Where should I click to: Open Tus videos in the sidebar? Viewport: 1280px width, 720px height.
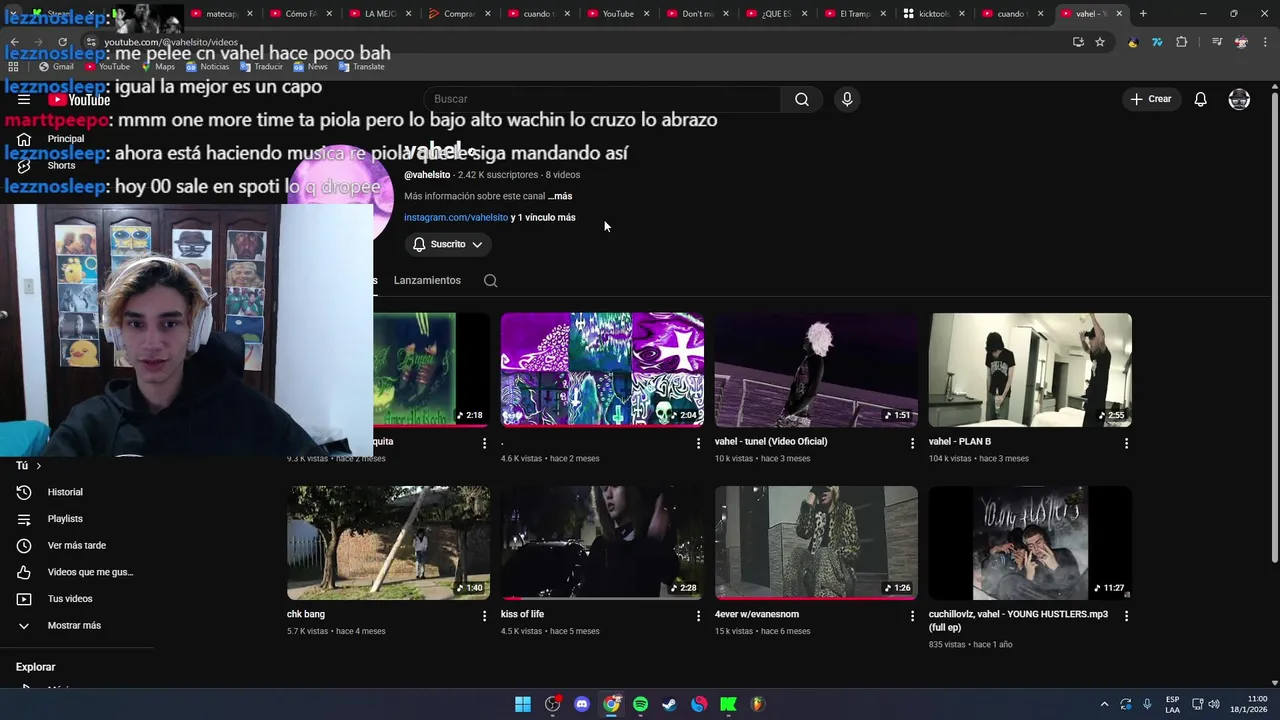pos(70,599)
